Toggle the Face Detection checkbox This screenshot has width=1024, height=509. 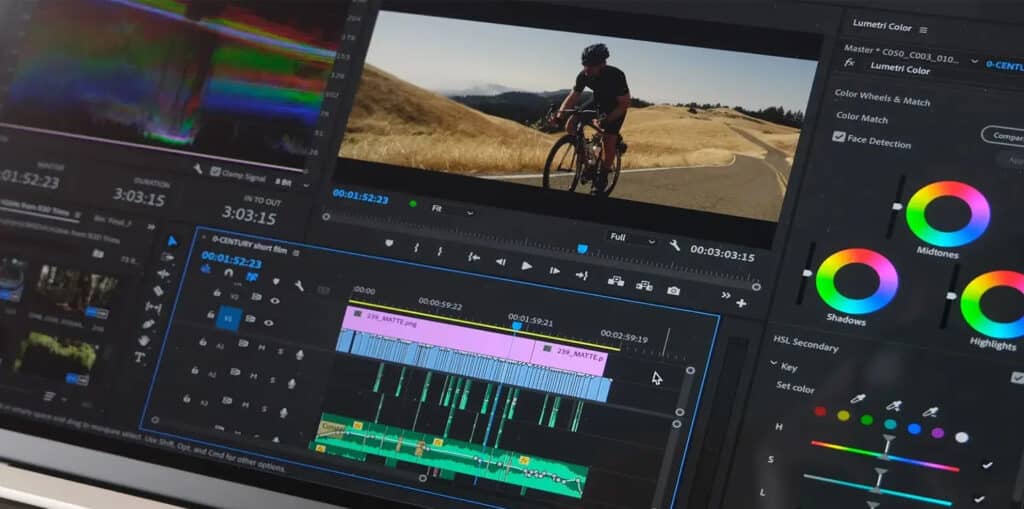[839, 137]
